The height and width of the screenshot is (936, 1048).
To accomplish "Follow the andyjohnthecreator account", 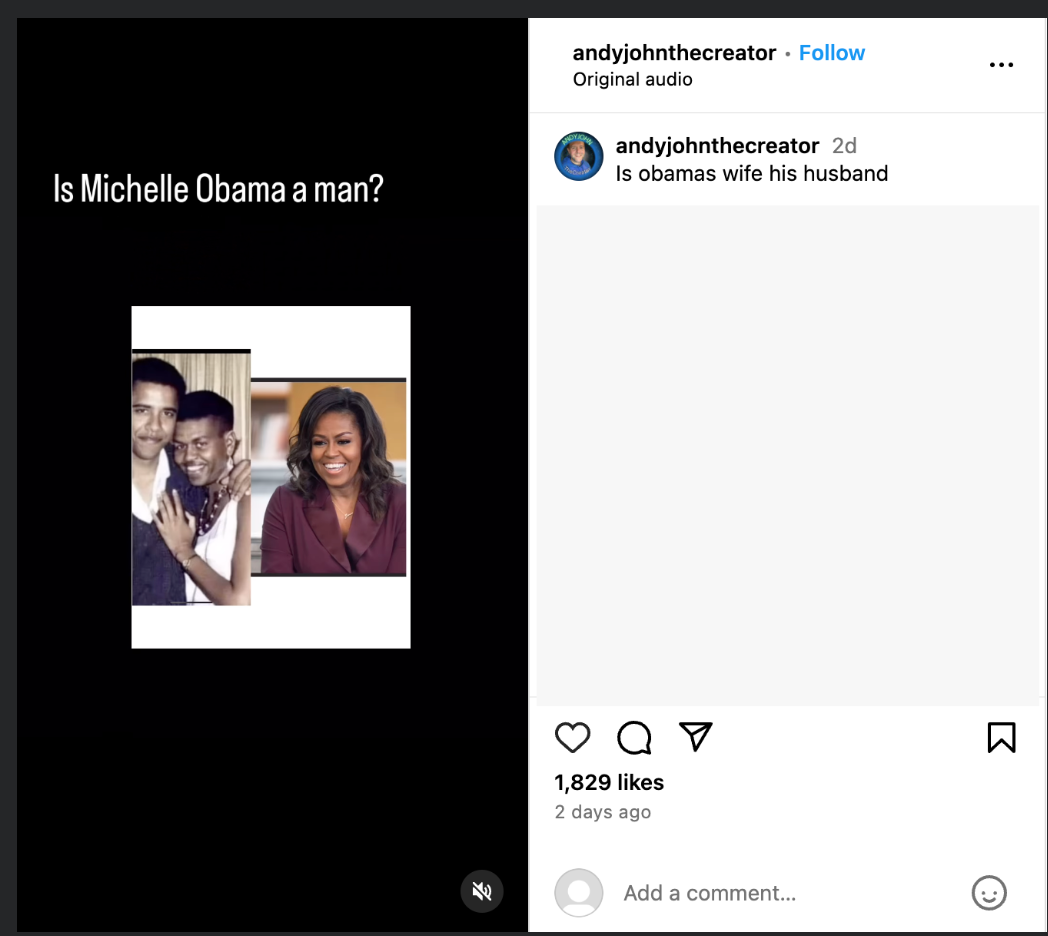I will coord(832,52).
